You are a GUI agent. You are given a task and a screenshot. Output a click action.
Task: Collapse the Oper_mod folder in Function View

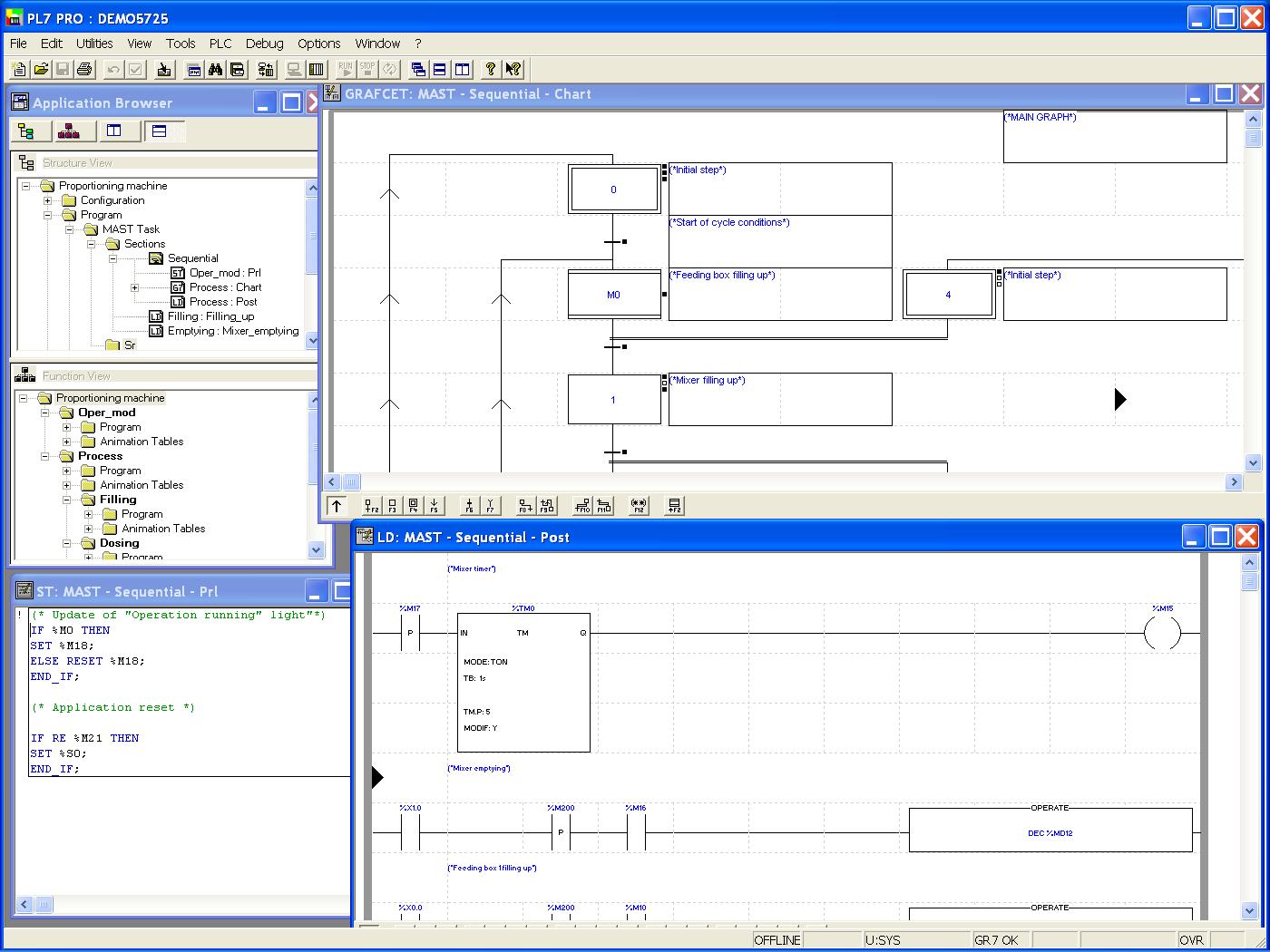tap(44, 413)
